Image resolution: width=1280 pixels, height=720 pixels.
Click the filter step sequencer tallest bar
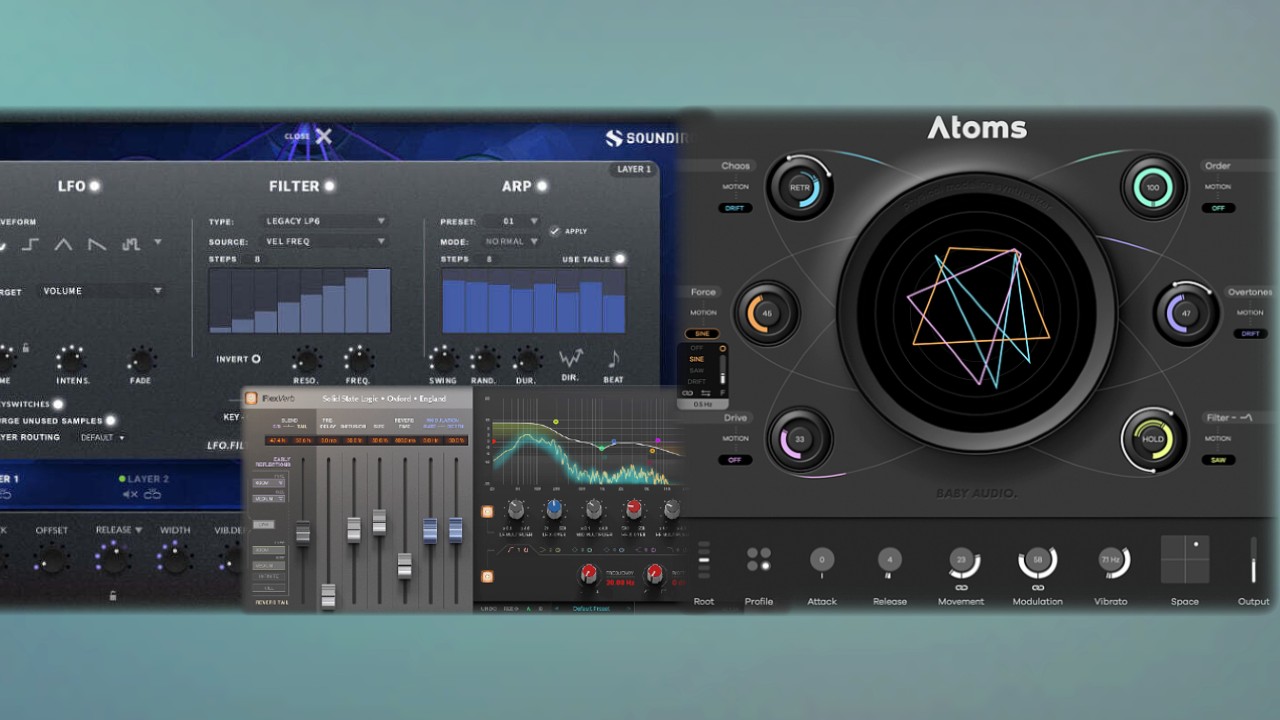pos(379,300)
